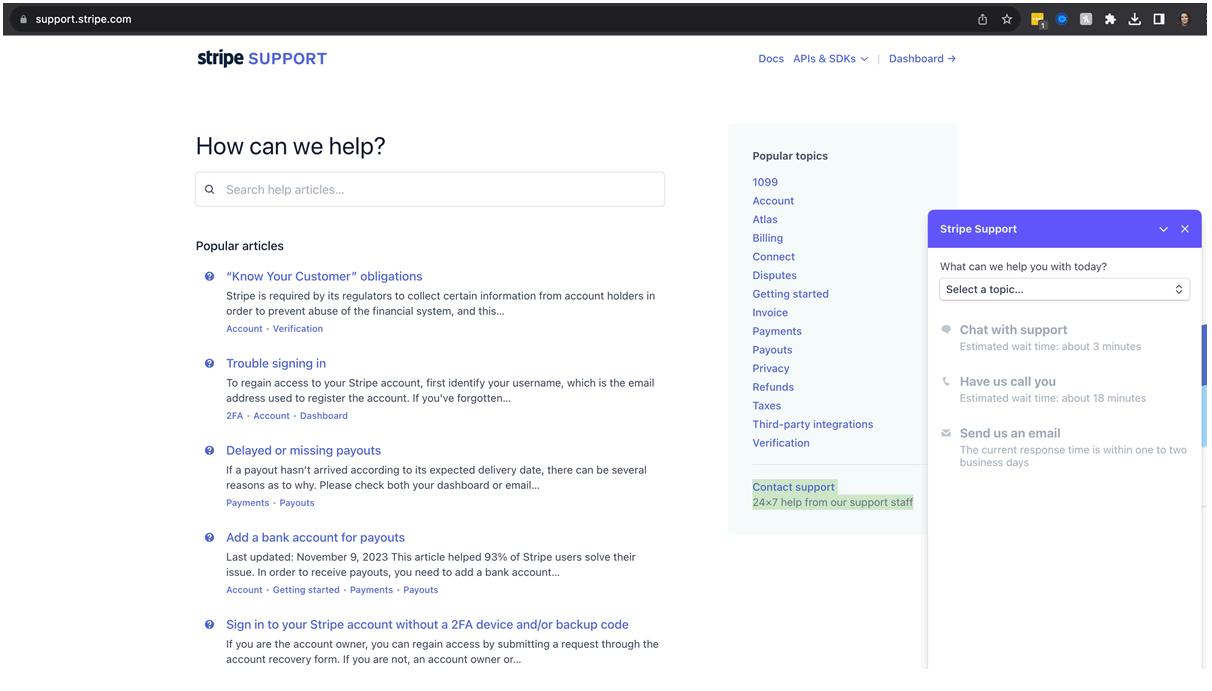
Task: Close the Stripe Support chat widget
Action: point(1185,229)
